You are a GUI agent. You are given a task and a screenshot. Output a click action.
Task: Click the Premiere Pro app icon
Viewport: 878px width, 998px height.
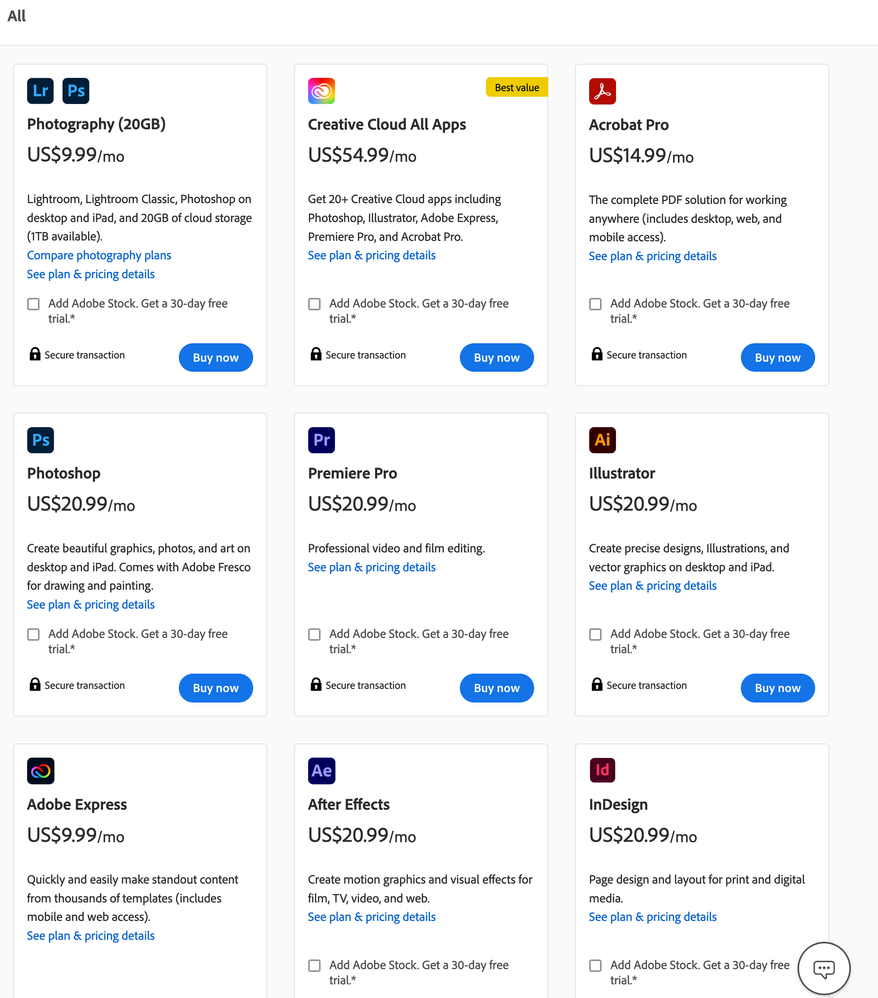(321, 440)
